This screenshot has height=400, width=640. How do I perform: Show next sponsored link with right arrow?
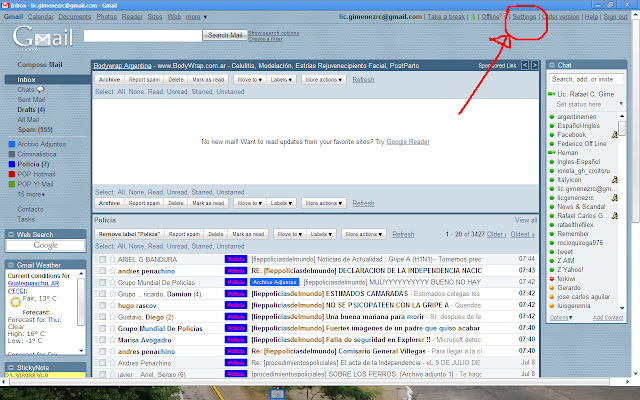pyautogui.click(x=535, y=65)
